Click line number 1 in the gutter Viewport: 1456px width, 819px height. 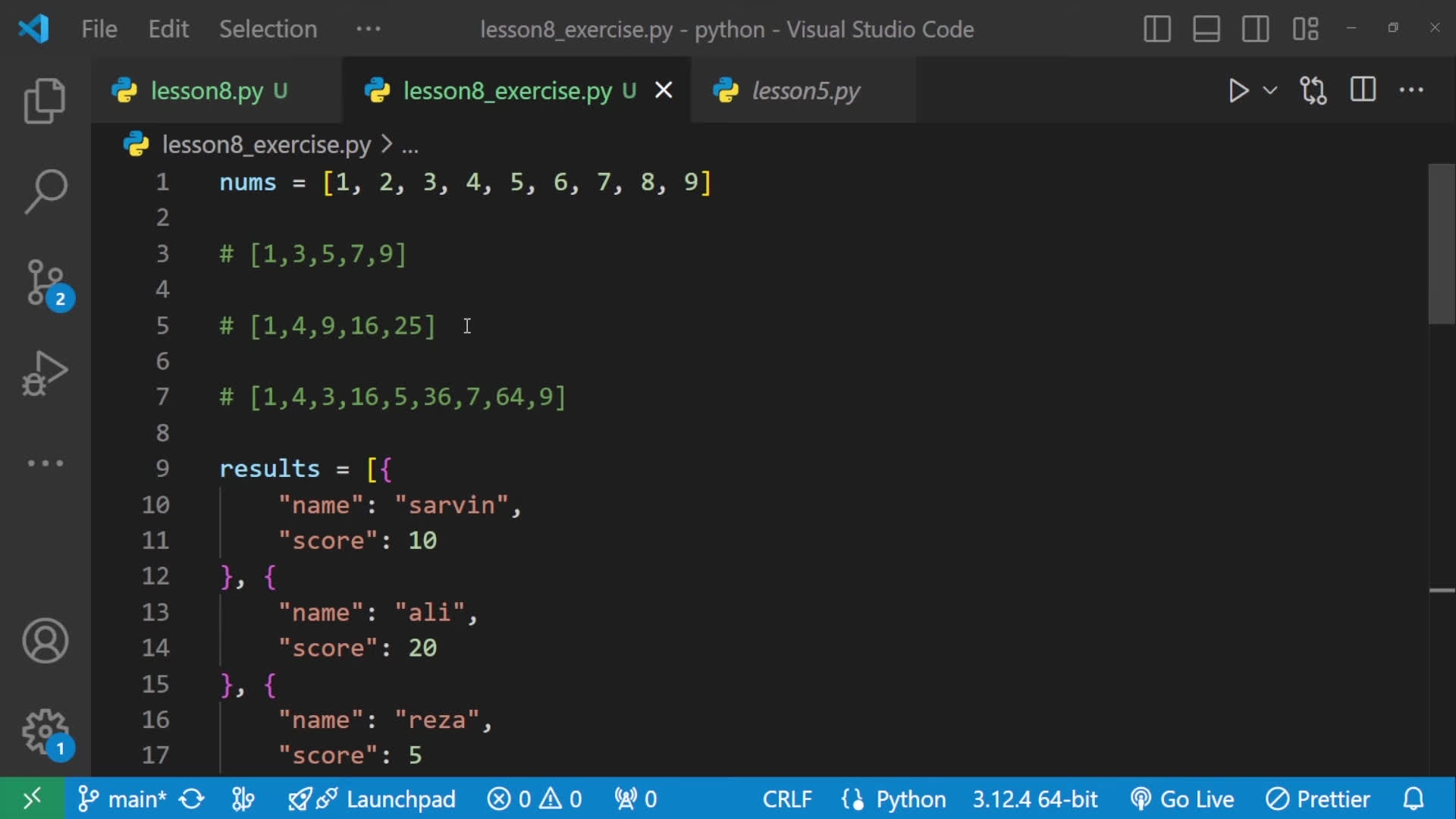coord(162,183)
